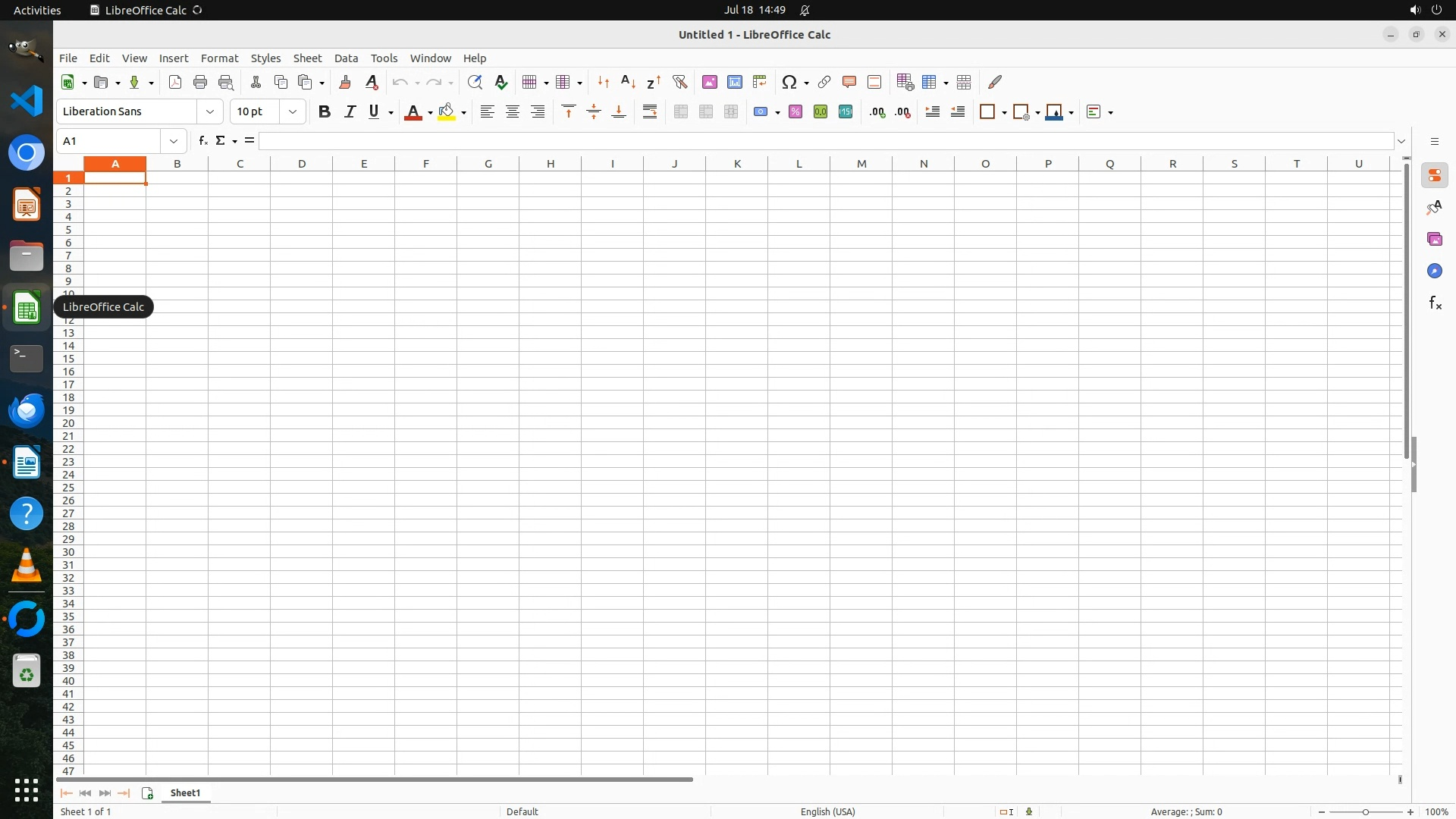Open the sidebar Navigator compass icon
1456x819 pixels.
point(1435,271)
